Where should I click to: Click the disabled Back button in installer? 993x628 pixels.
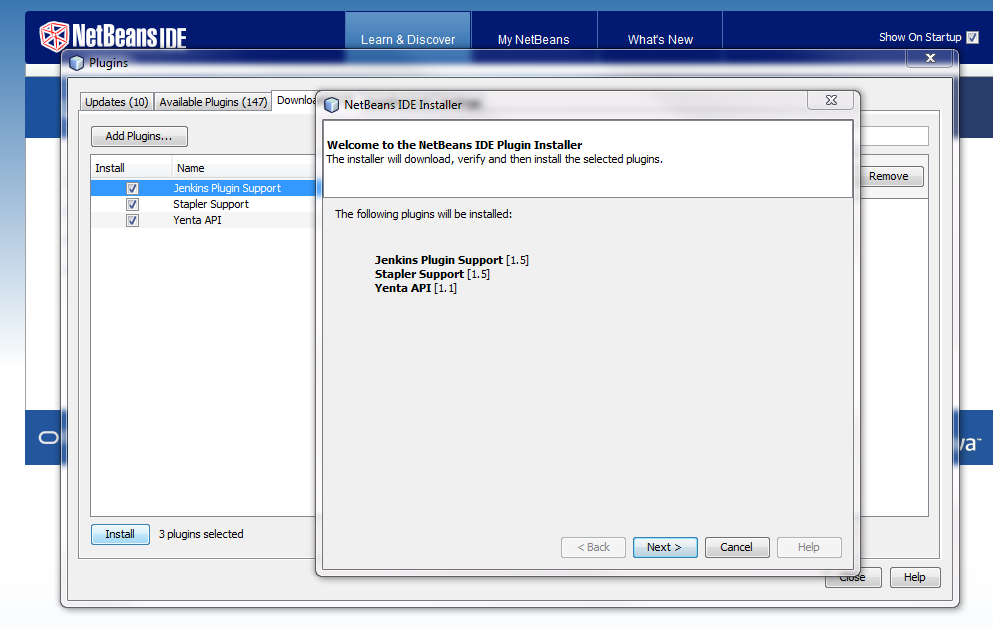coord(593,548)
